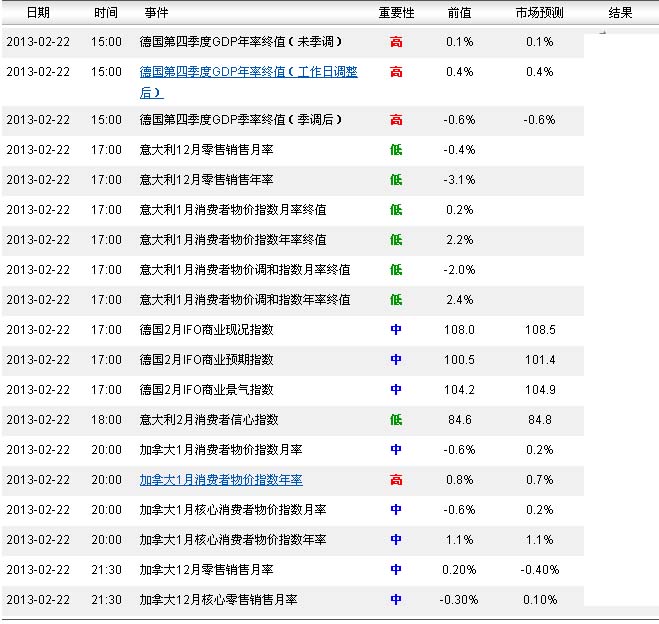Select event 加拿大1月核心消费者物价指数月率
The width and height of the screenshot is (659, 624).
click(x=233, y=510)
